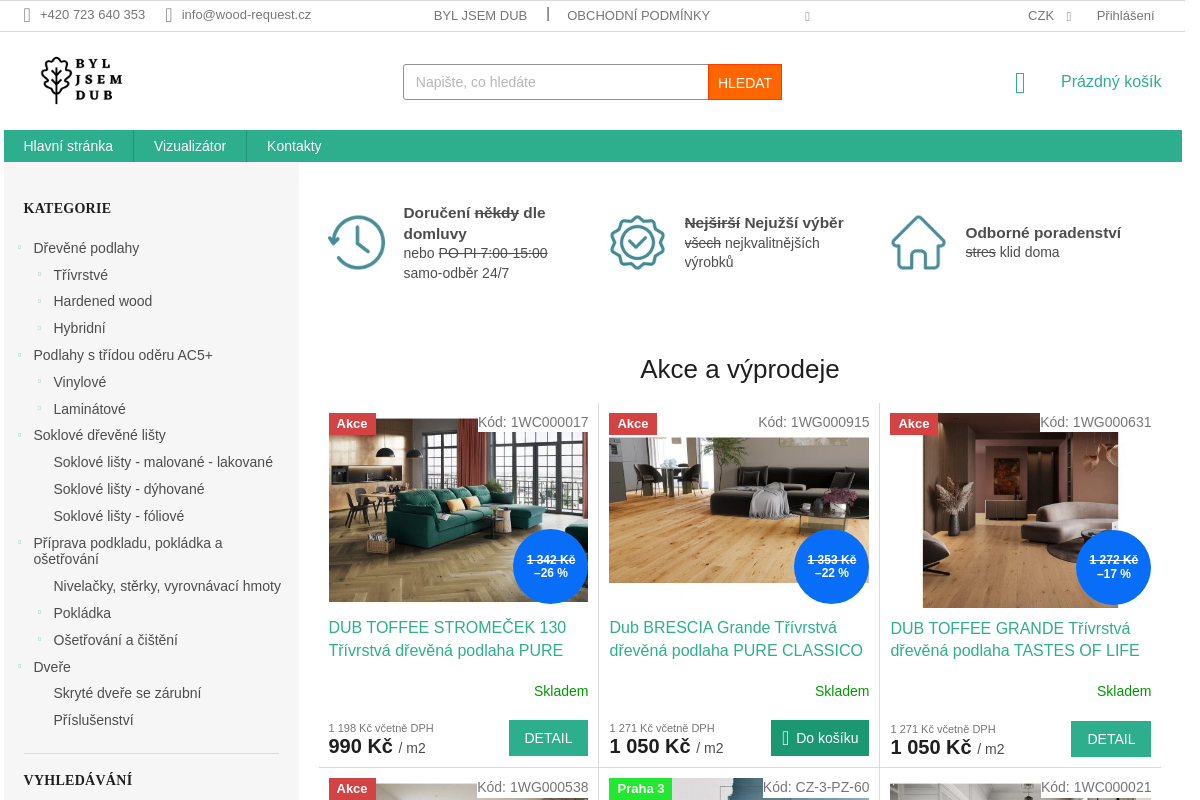Screen dimensions: 1200x800
Task: Select the Pokládka subcategory
Action: [82, 613]
